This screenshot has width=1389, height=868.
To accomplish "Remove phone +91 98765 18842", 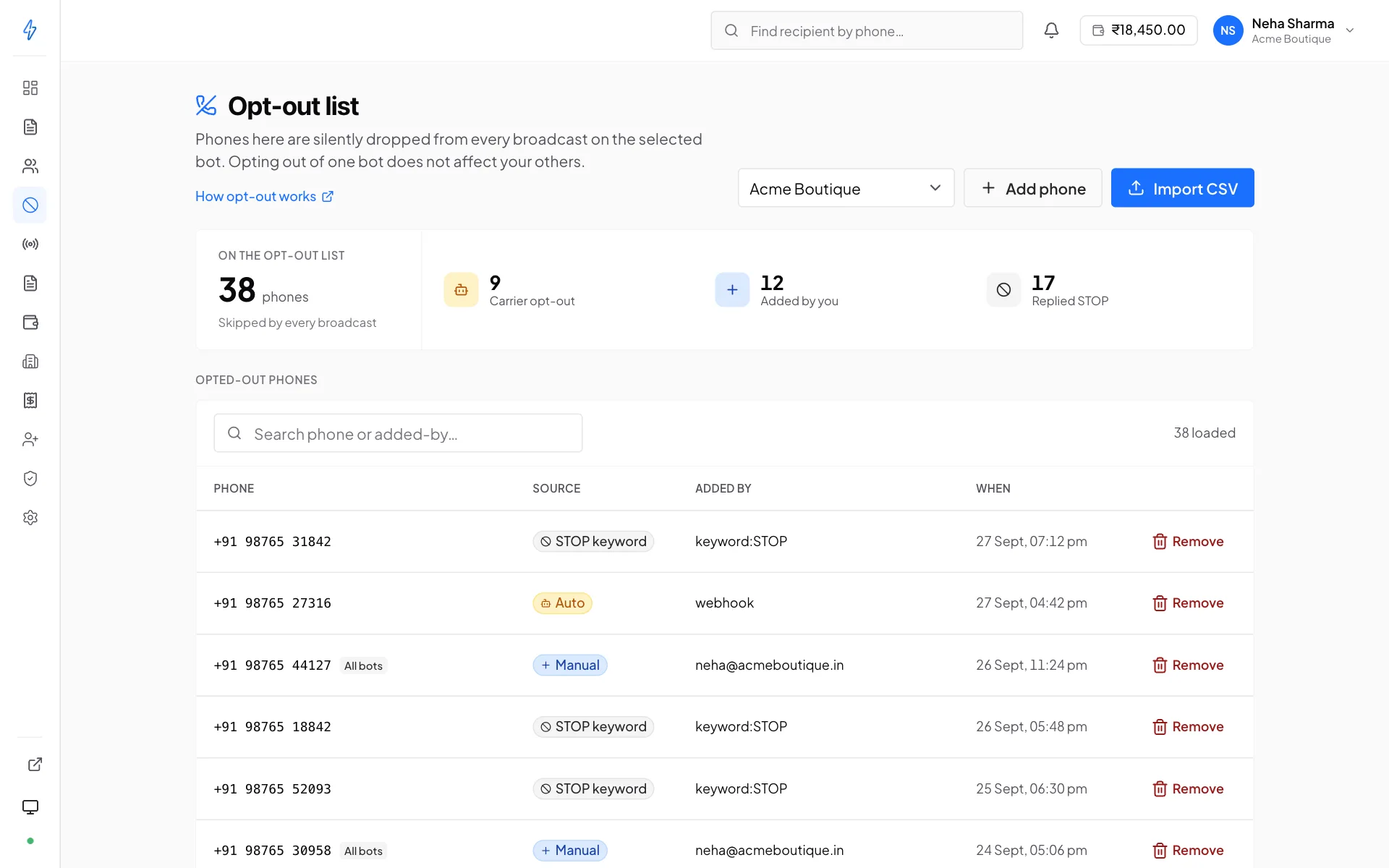I will (x=1187, y=727).
